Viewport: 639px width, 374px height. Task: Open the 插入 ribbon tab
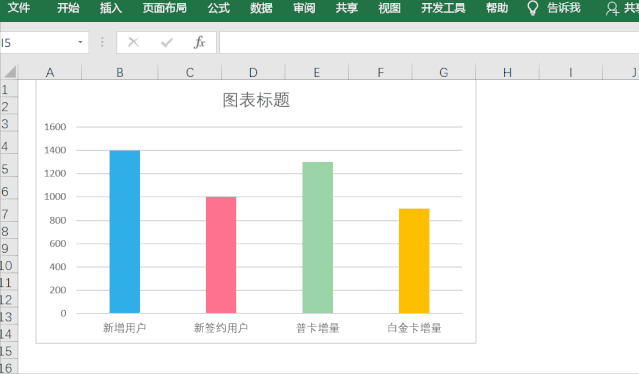tap(111, 8)
